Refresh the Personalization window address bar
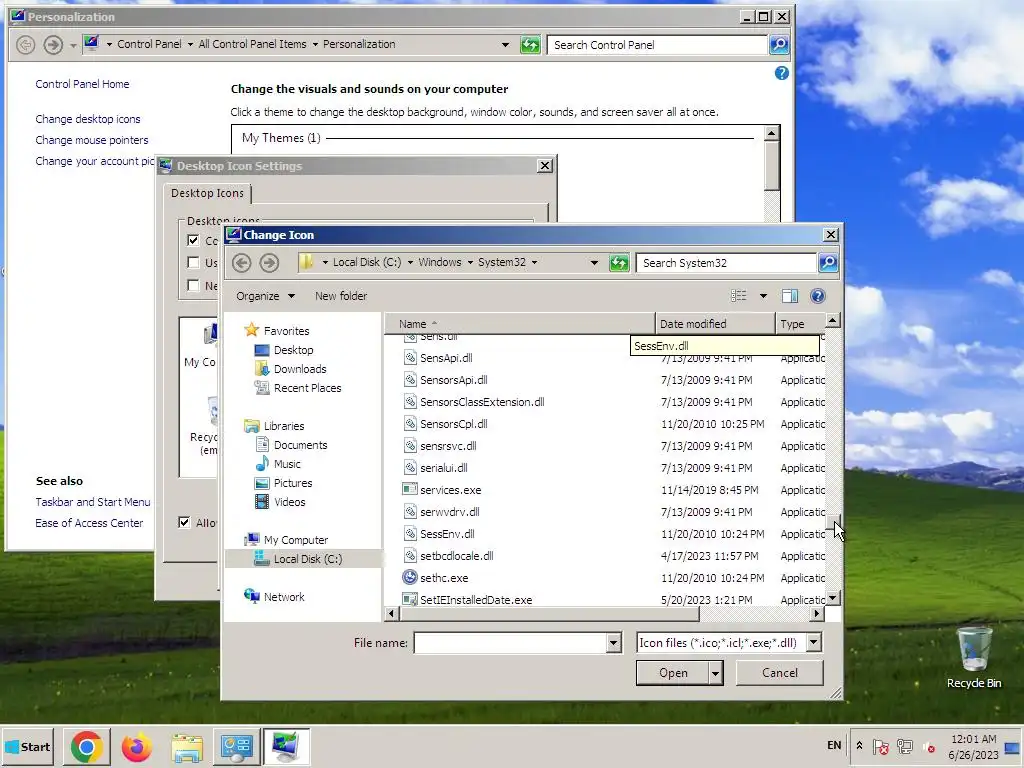The image size is (1024, 768). tap(530, 44)
